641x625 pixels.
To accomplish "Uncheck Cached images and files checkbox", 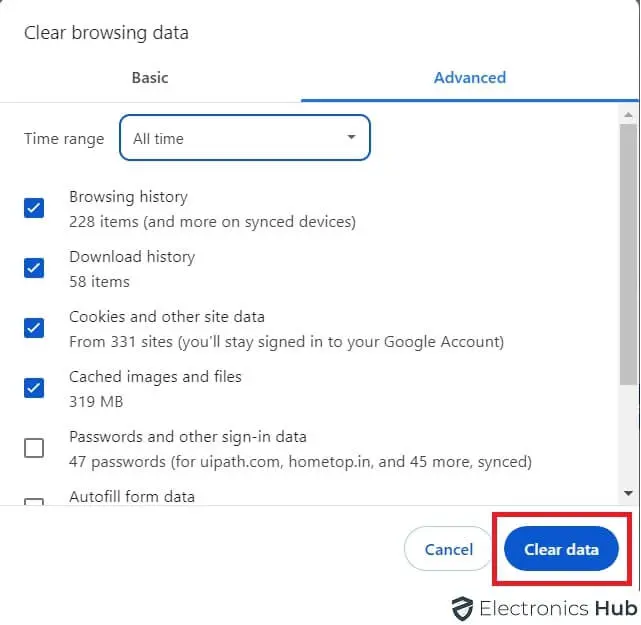I will tap(34, 388).
